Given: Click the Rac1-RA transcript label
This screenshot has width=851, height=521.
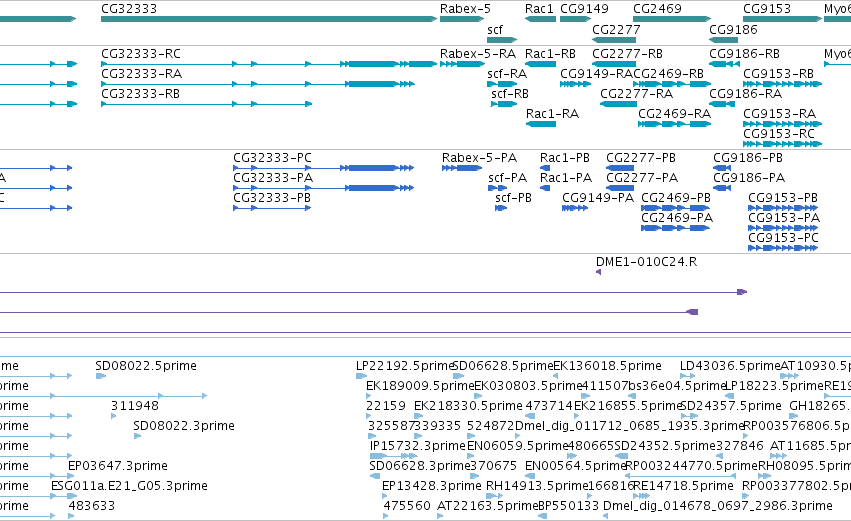Looking at the screenshot, I should pos(552,114).
